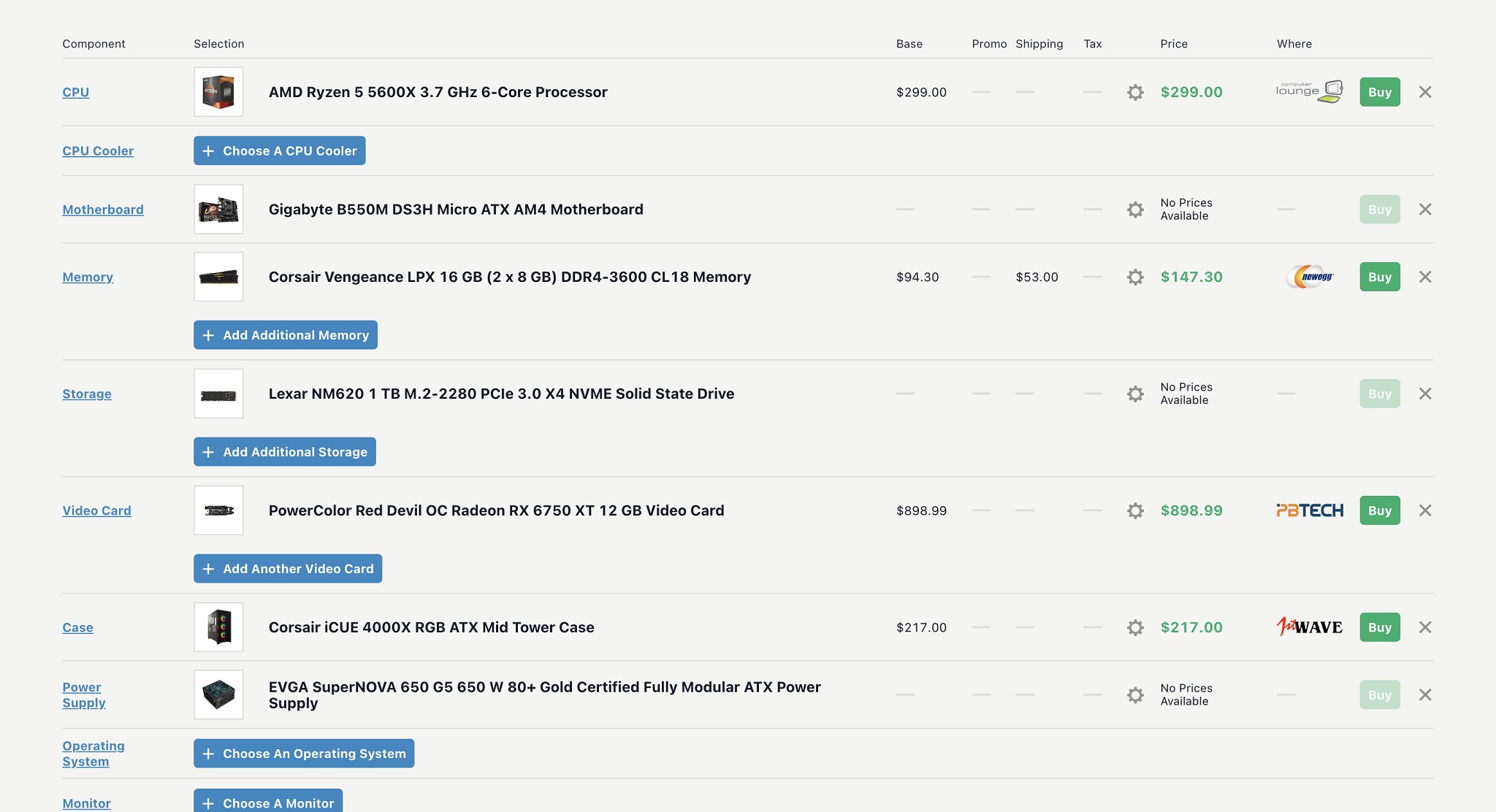The image size is (1496, 812).
Task: Click Choose A CPU Cooler button
Action: pos(279,150)
